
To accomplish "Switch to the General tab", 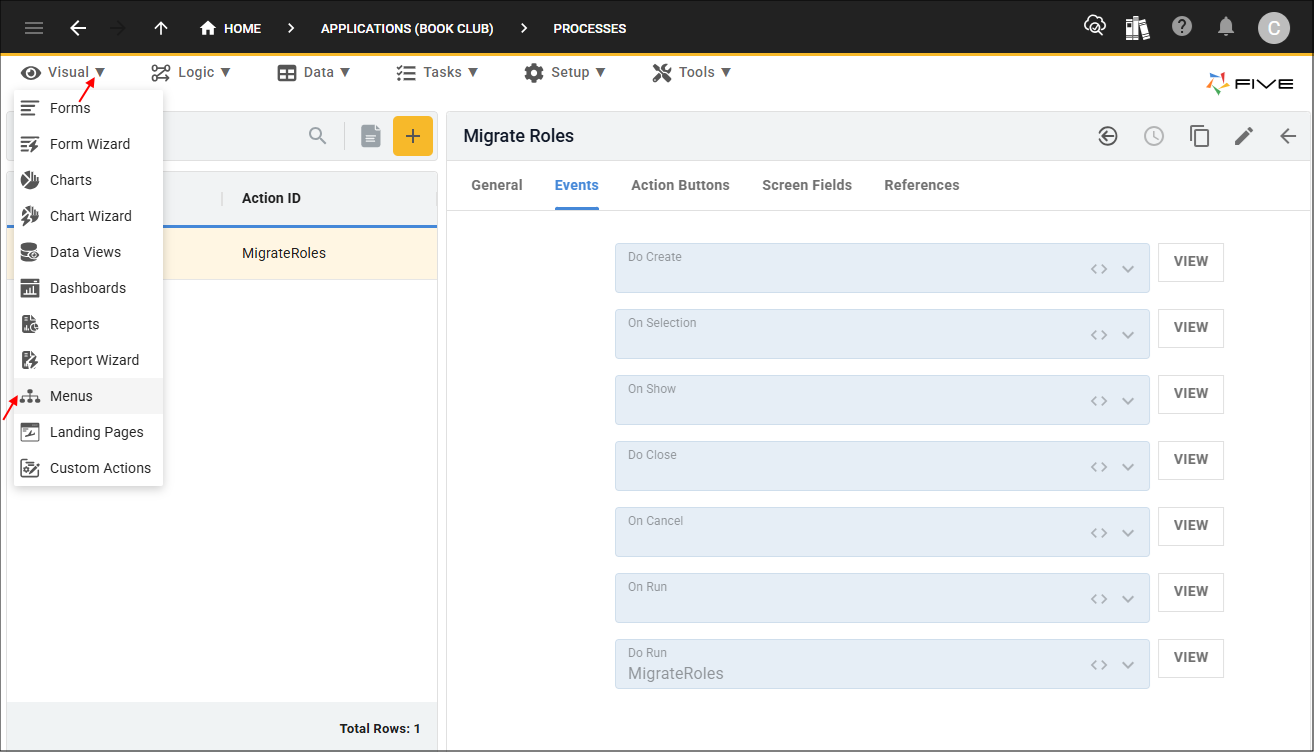I will tap(497, 185).
